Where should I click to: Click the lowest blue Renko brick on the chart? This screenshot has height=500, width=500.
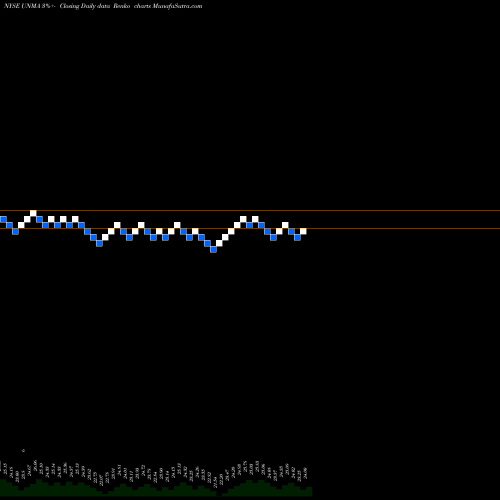[213, 249]
